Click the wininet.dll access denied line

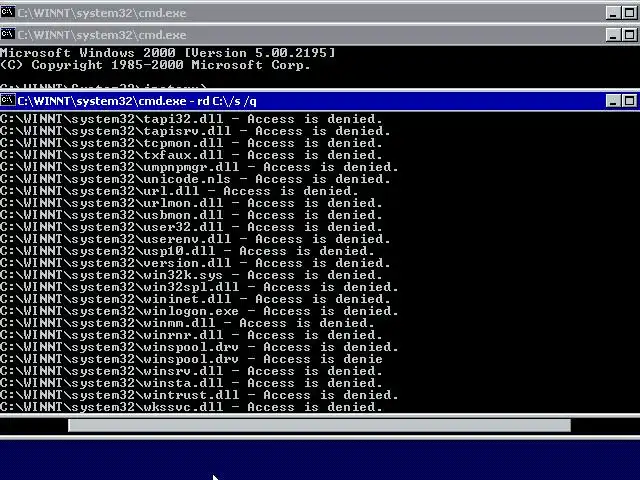(x=196, y=299)
